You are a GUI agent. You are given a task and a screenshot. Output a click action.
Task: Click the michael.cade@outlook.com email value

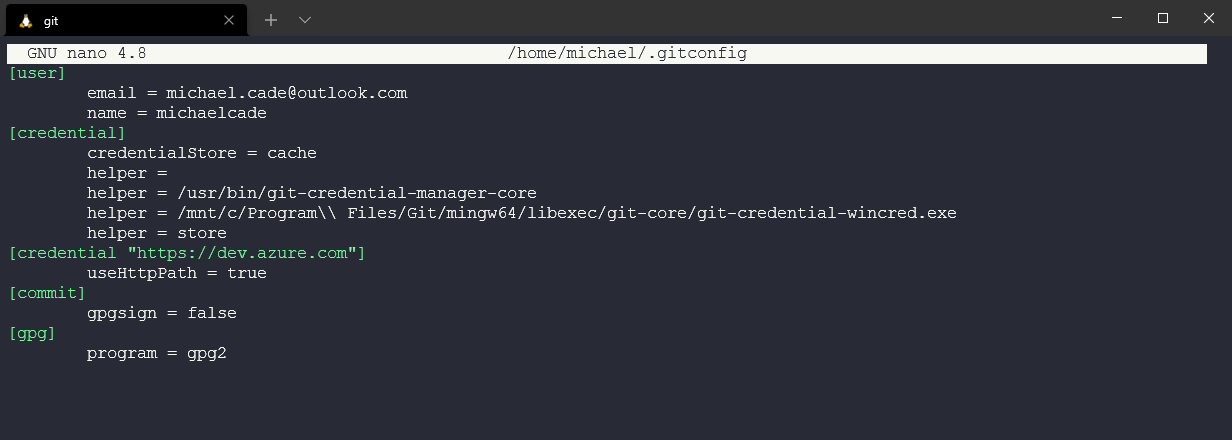[x=286, y=93]
